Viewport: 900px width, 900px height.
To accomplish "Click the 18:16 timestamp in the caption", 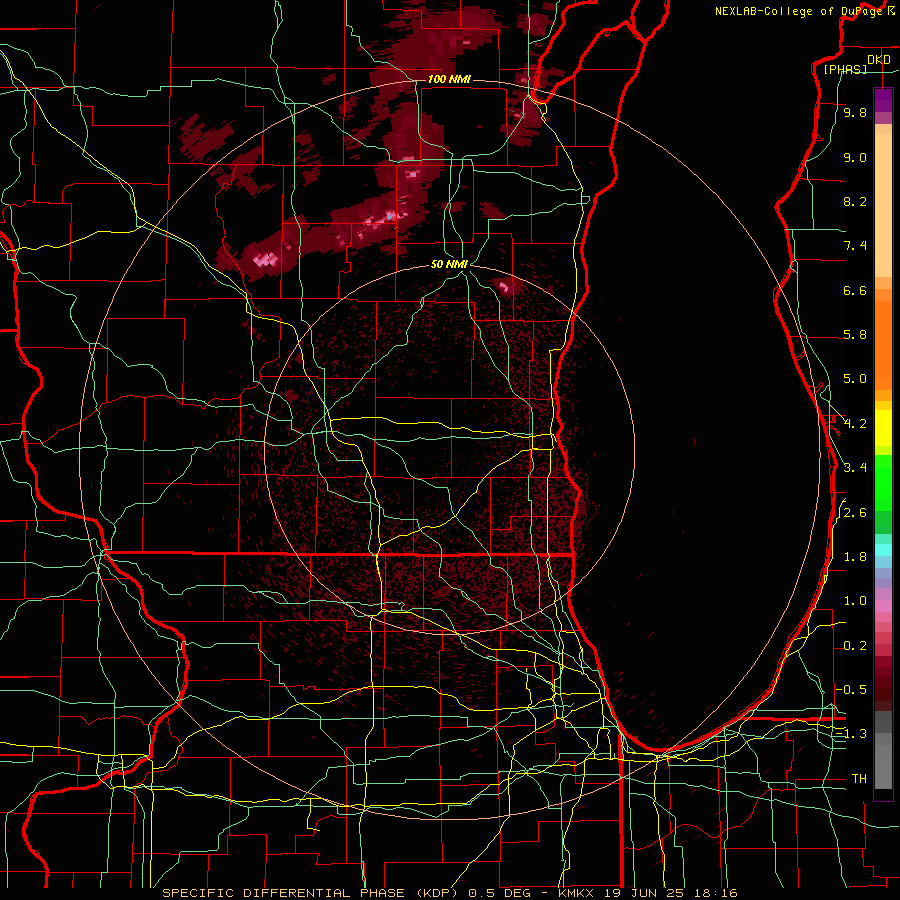I will tap(716, 893).
